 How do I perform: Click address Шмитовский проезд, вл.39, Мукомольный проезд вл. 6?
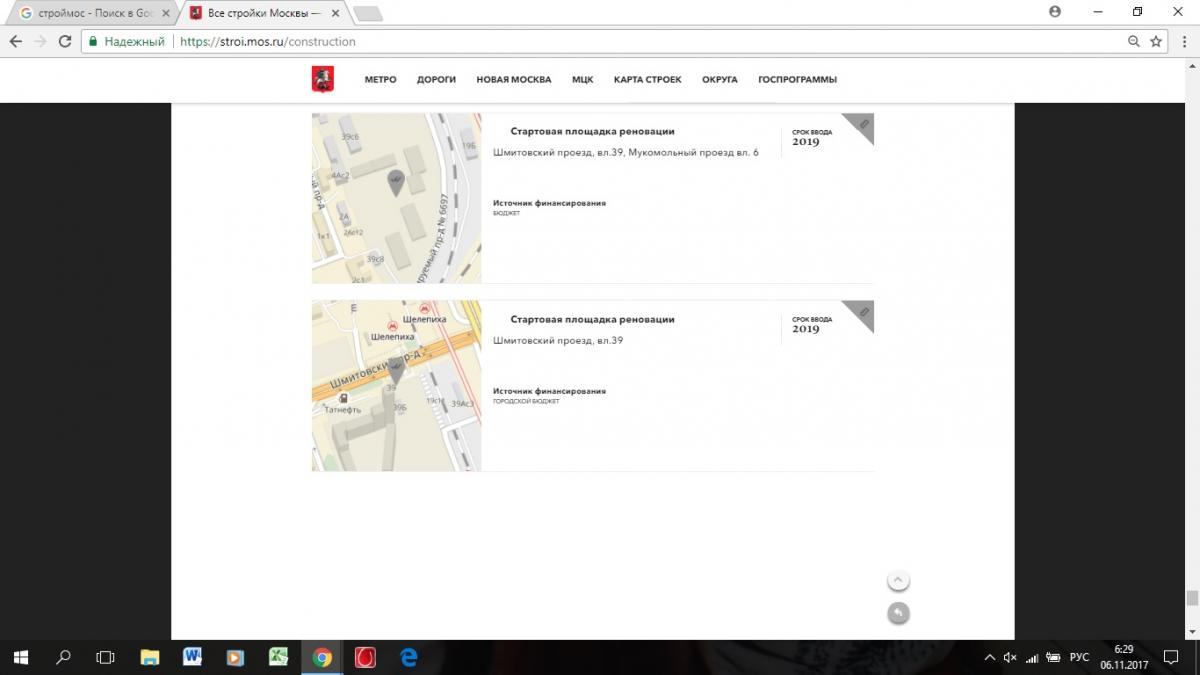coord(626,153)
